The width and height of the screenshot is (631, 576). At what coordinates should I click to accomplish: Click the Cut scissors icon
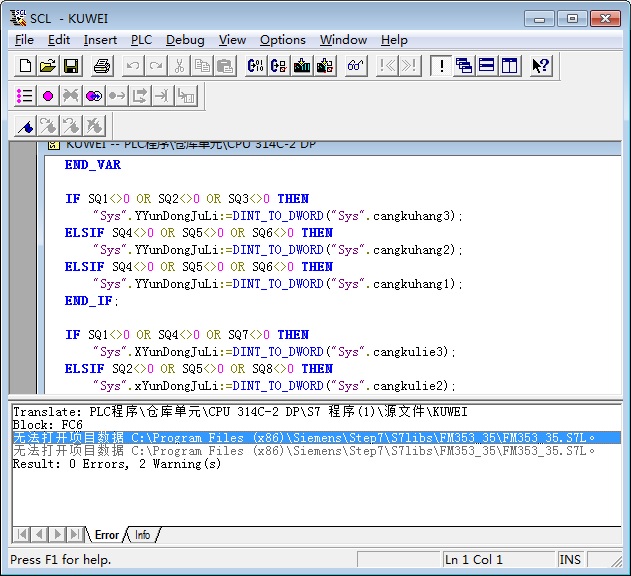coord(179,66)
